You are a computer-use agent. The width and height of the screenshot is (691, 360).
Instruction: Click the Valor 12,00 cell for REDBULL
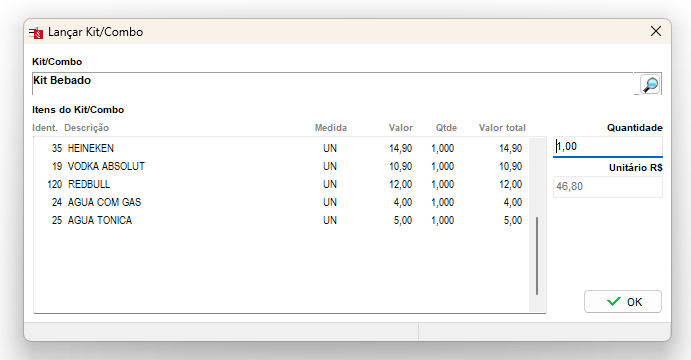(401, 185)
